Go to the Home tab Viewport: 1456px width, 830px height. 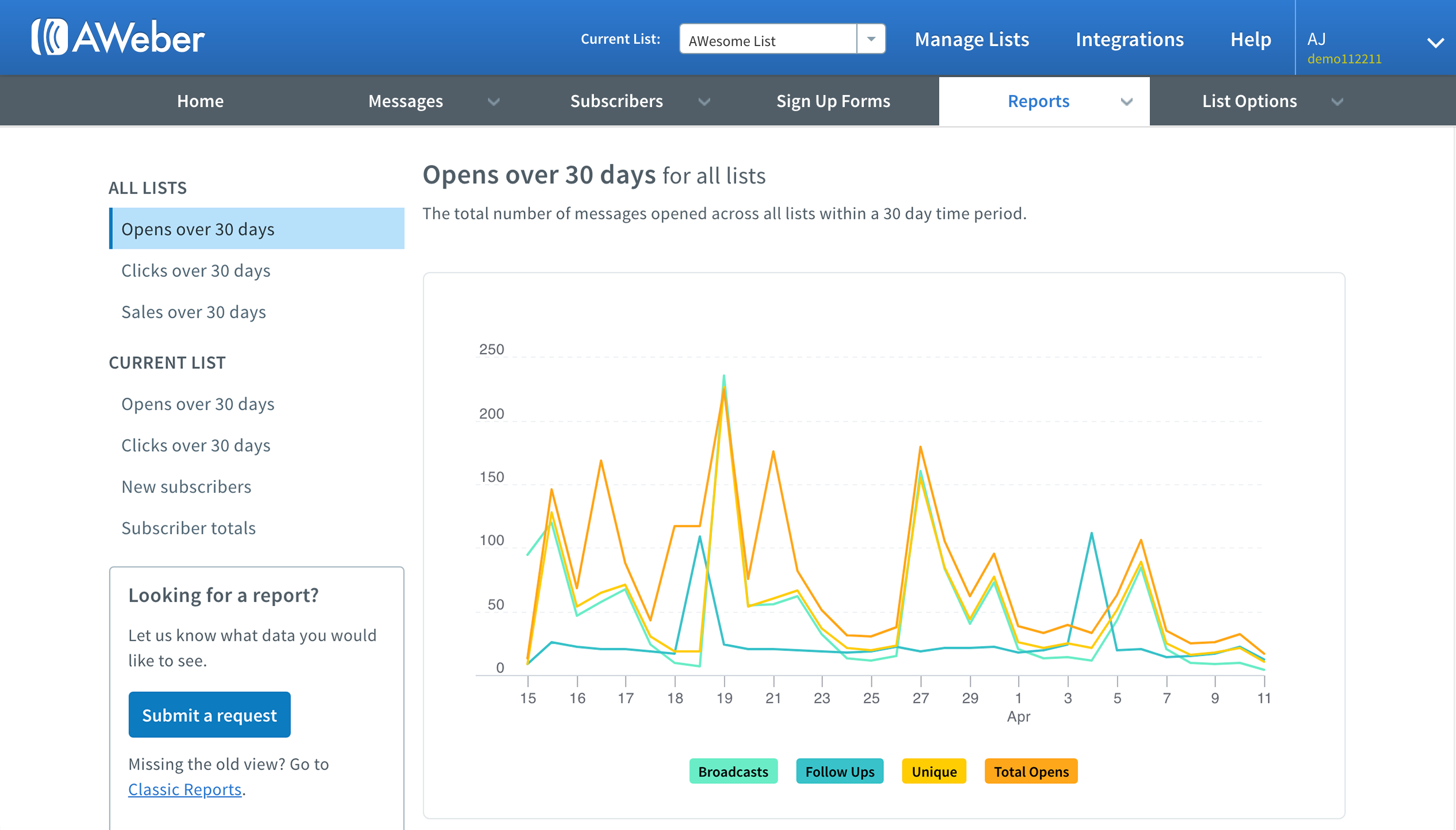200,101
